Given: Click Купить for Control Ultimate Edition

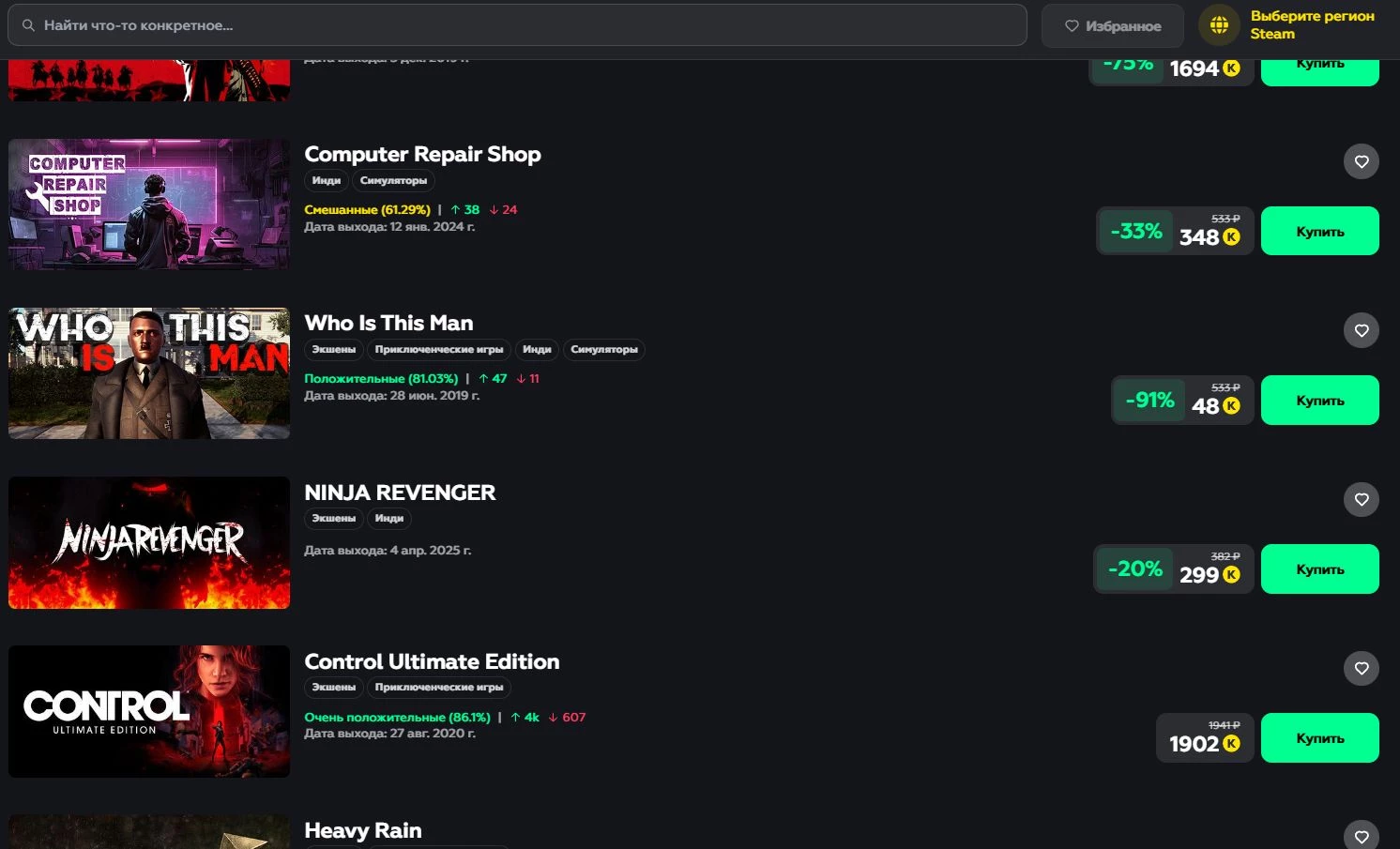Looking at the screenshot, I should [x=1319, y=737].
